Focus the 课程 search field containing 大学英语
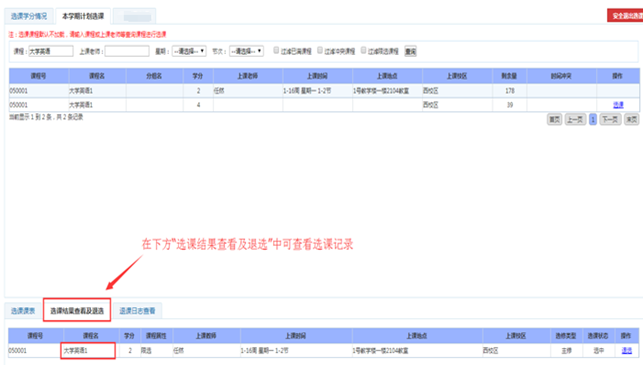 [x=51, y=51]
